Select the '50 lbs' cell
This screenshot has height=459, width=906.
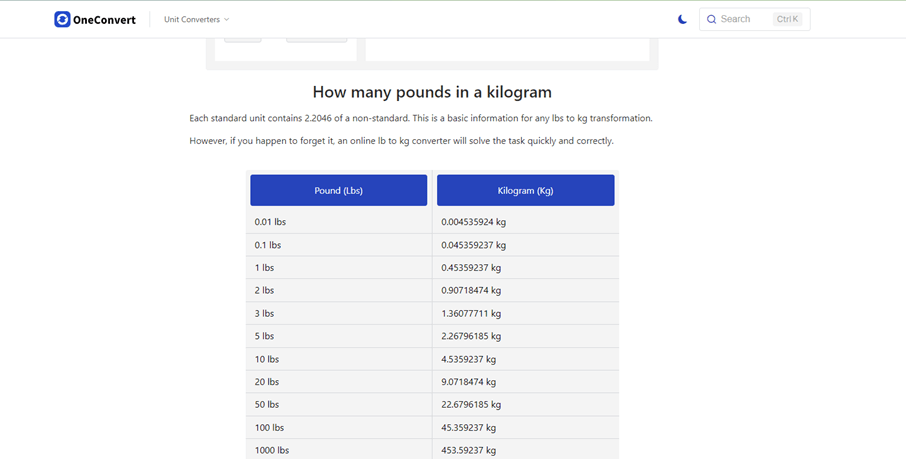(x=339, y=405)
